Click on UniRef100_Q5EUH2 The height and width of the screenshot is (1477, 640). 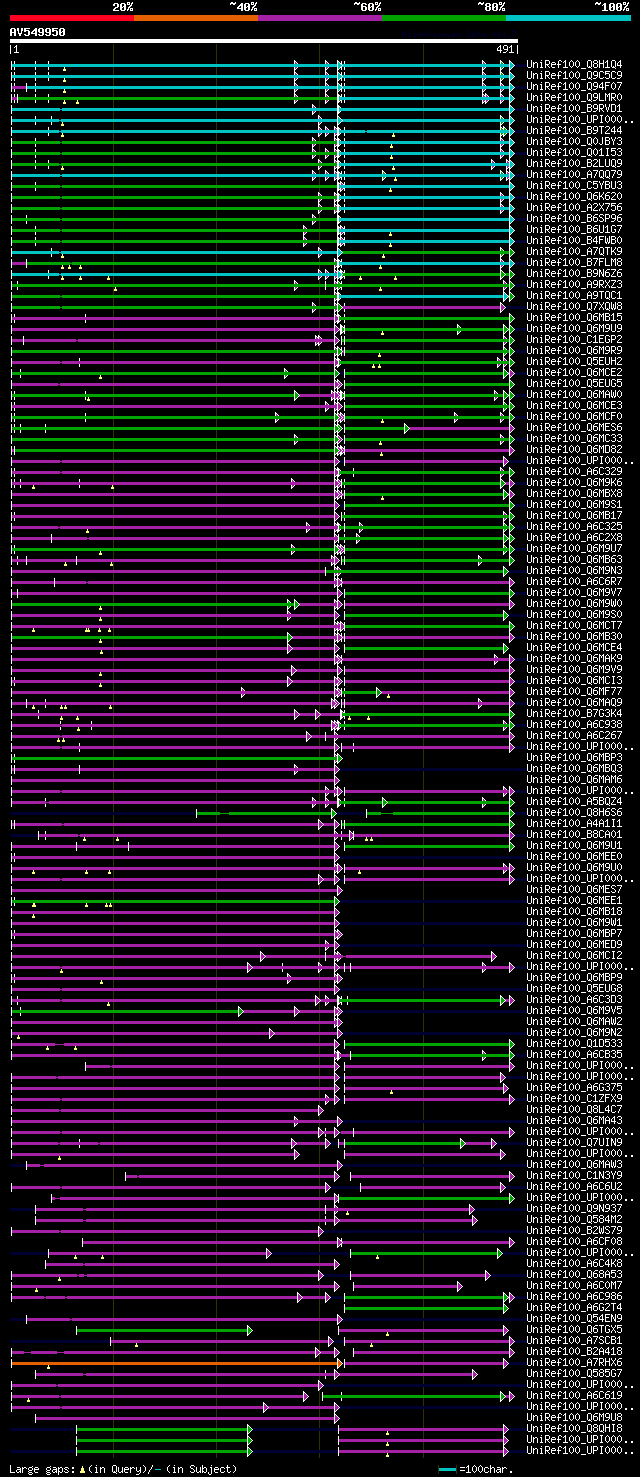point(574,361)
